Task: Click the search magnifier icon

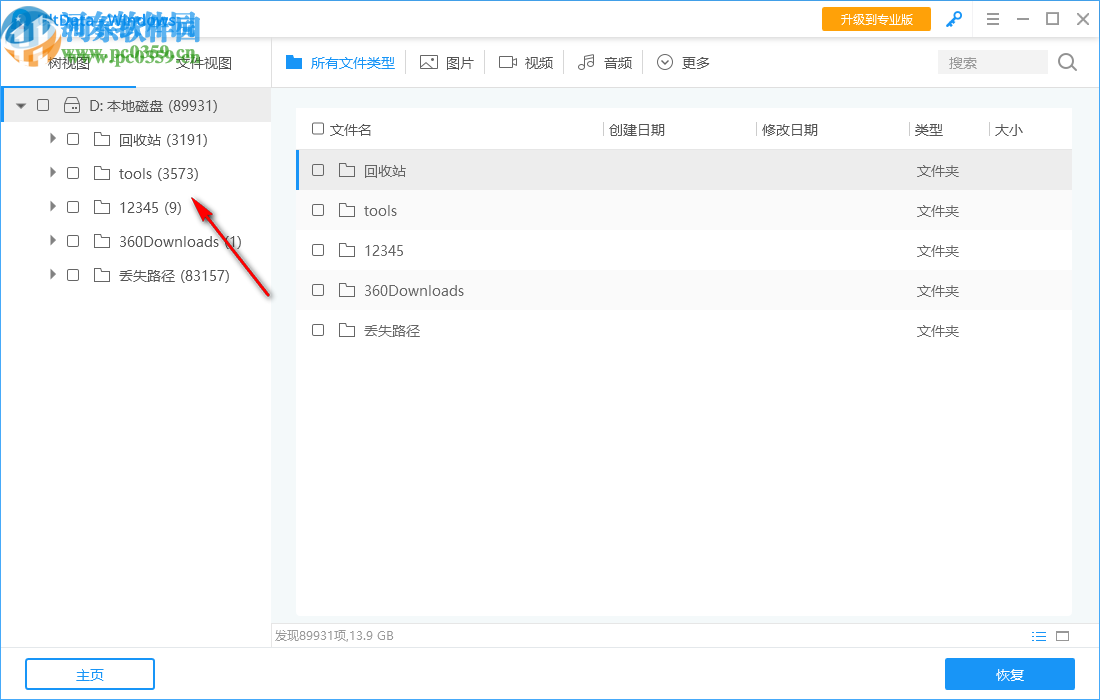Action: (x=1066, y=62)
